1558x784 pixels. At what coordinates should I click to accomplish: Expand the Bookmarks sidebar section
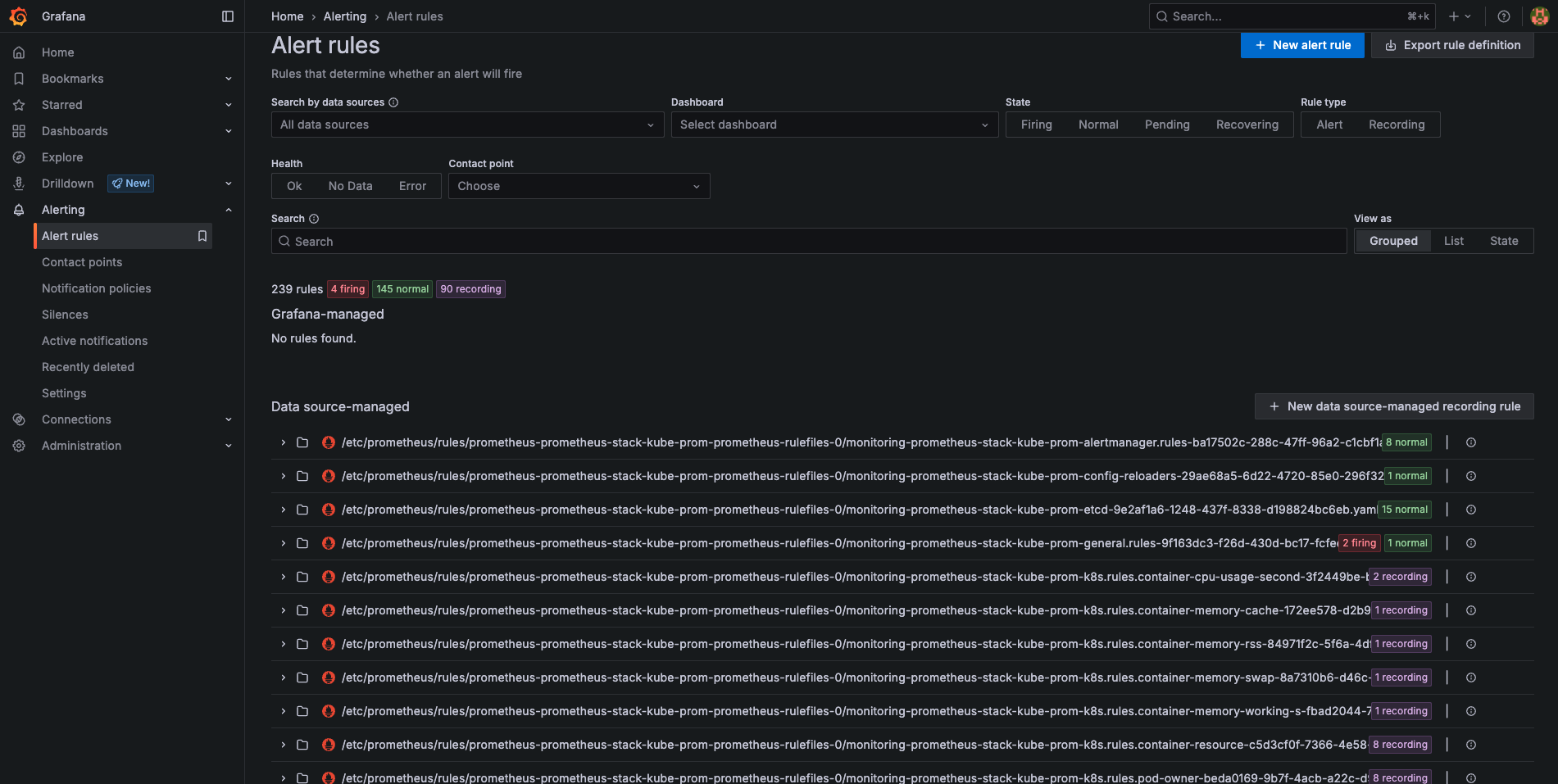[x=229, y=79]
